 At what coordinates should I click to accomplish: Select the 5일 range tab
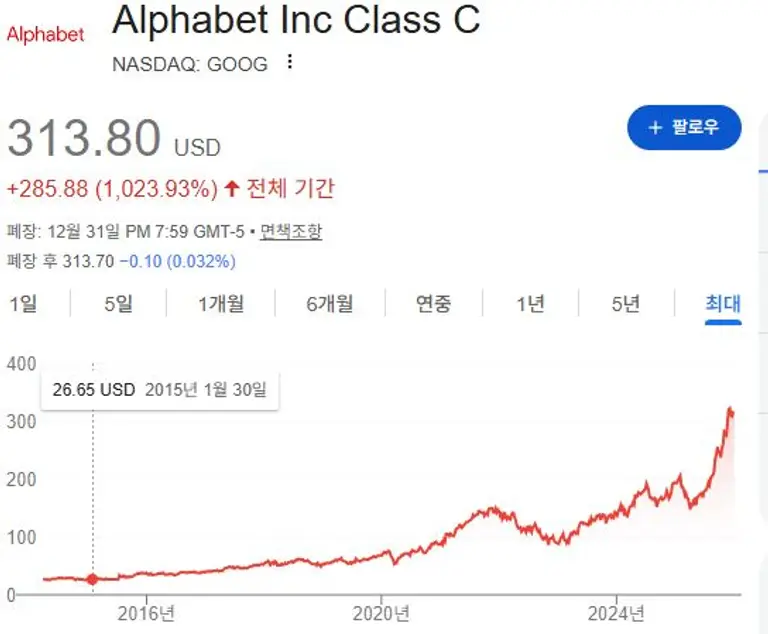(x=118, y=303)
